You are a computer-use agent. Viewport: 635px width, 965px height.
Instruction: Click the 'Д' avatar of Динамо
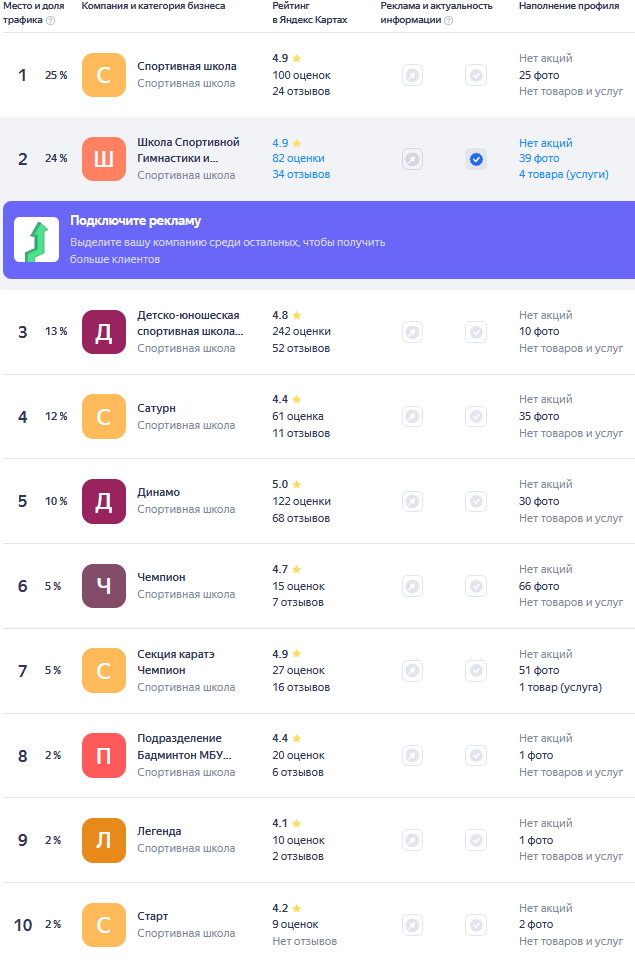[104, 502]
